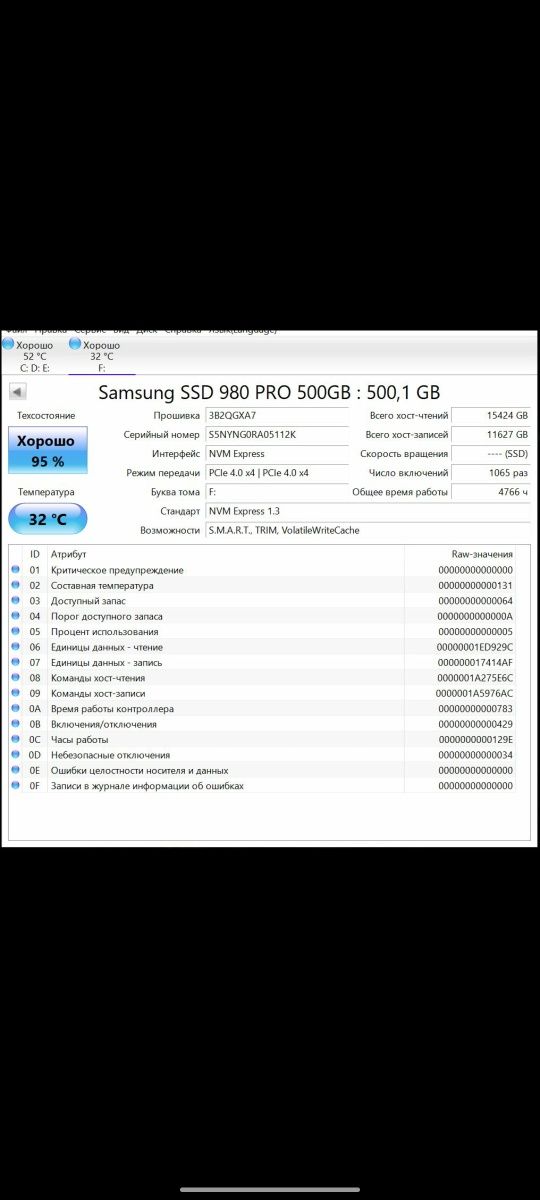The height and width of the screenshot is (1200, 540).
Task: Open health status button showing 95 %
Action: [47, 451]
